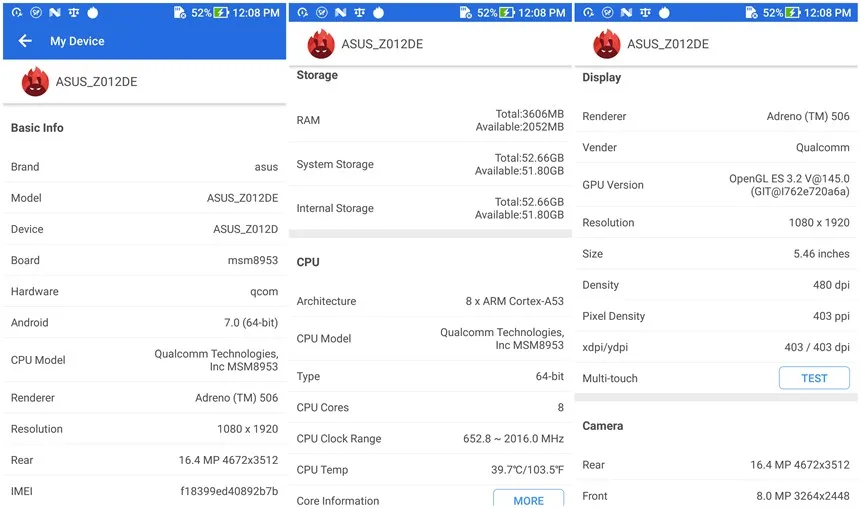Select the IMEI value f18399ed40892b7b
This screenshot has width=860, height=508.
229,491
